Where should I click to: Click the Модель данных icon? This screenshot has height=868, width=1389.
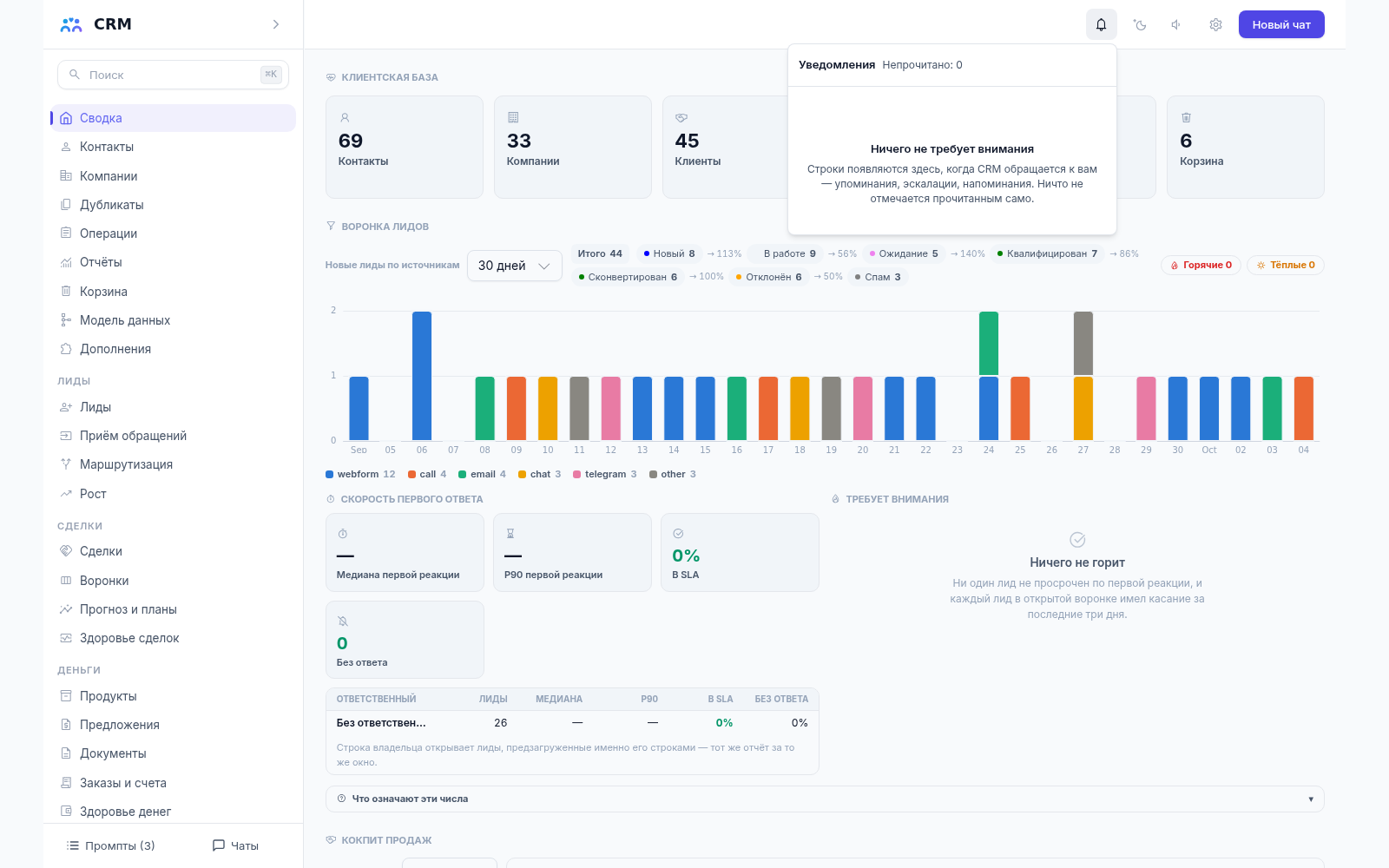66,320
